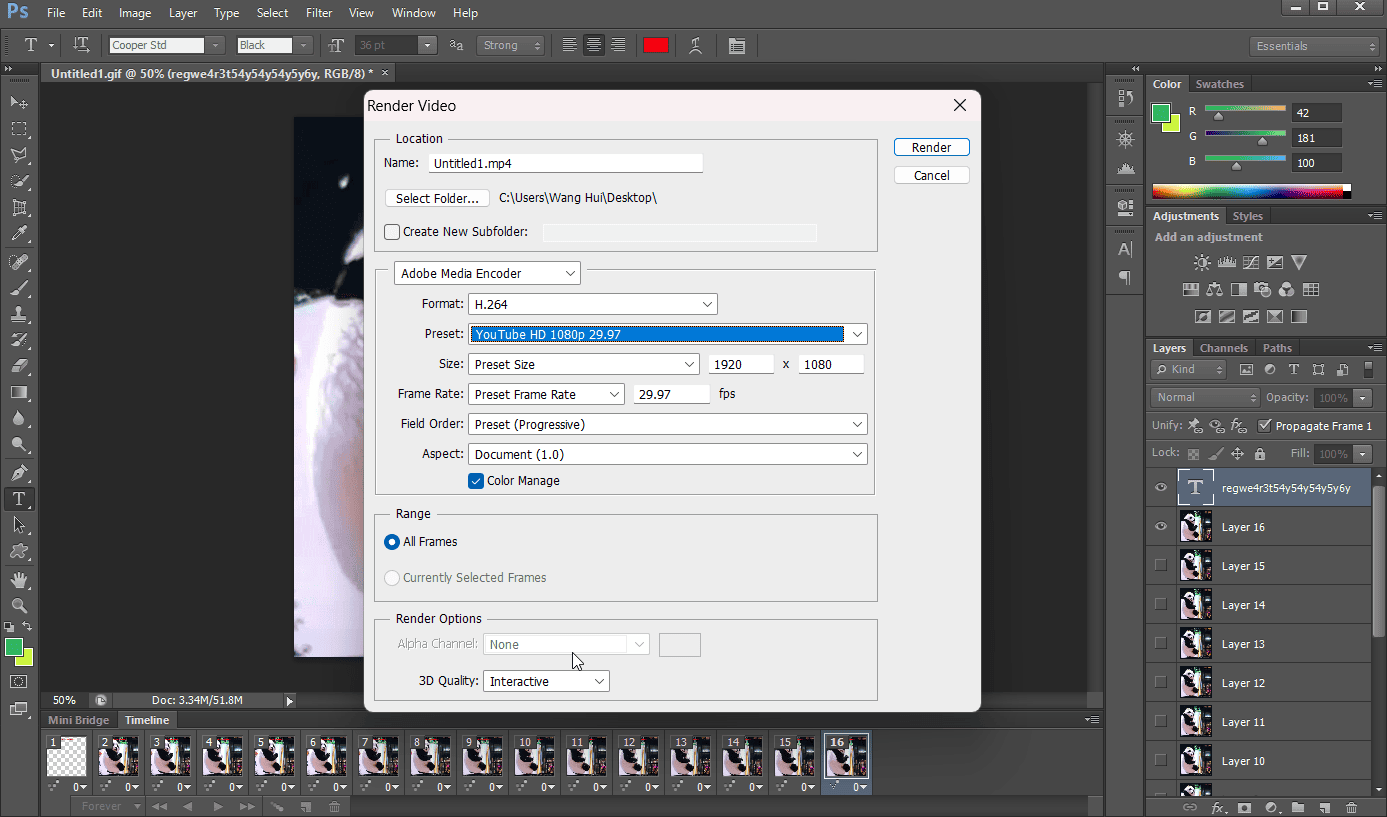
Task: Hide the Layer 16 layer
Action: coord(1160,526)
